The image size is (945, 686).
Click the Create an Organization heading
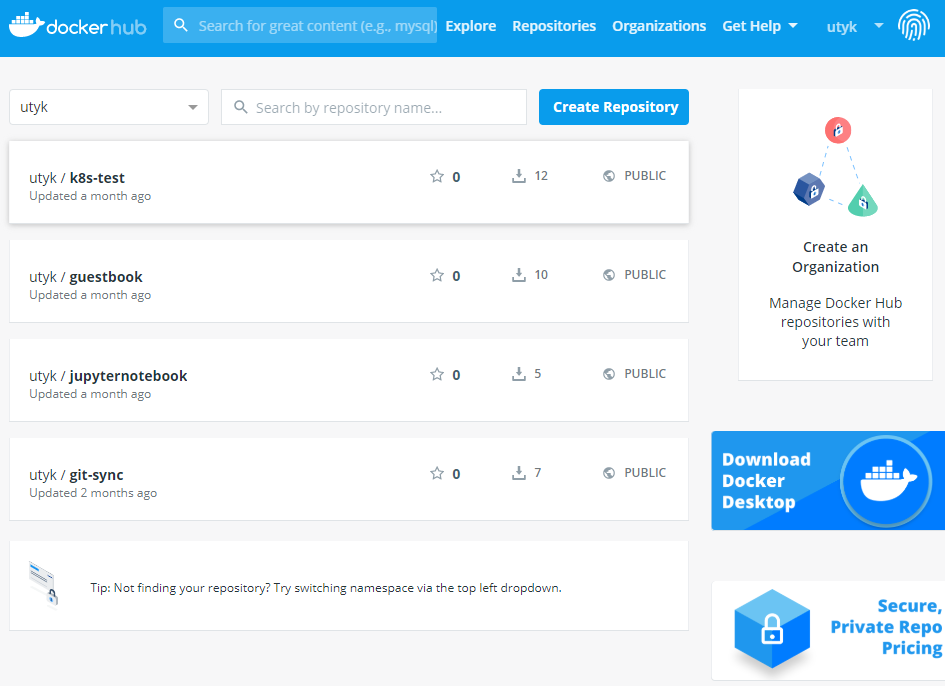pos(835,257)
